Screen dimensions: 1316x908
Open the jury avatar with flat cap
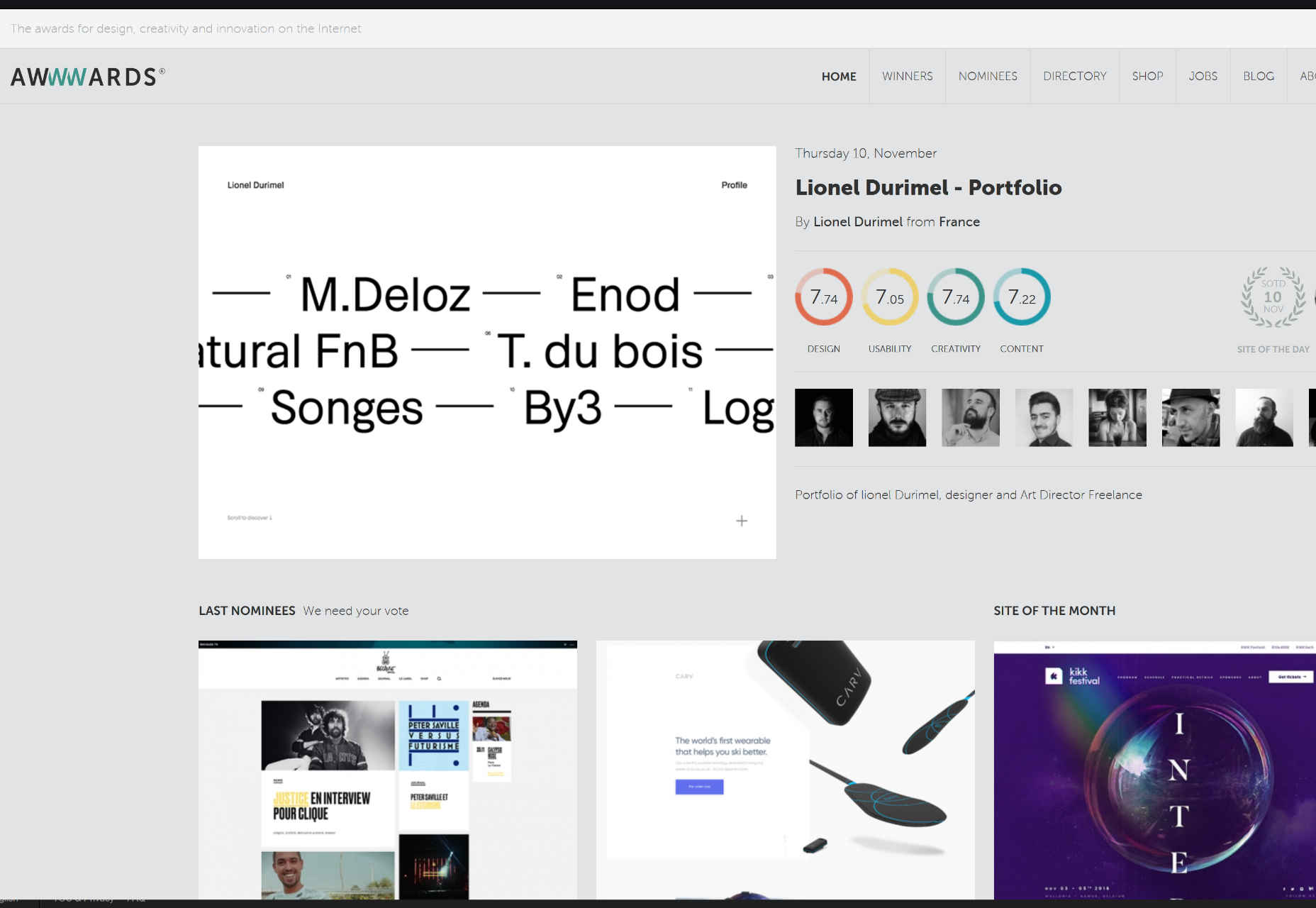(x=897, y=417)
